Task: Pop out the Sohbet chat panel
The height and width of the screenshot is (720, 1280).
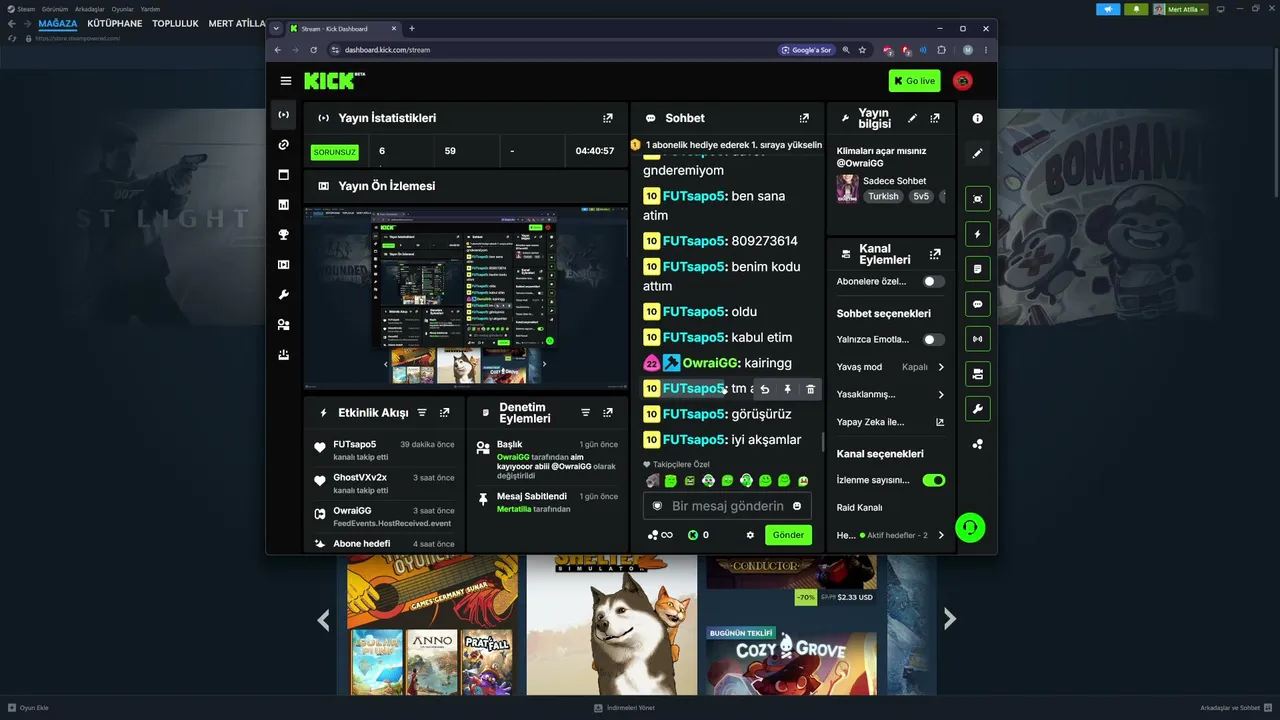Action: coord(804,118)
